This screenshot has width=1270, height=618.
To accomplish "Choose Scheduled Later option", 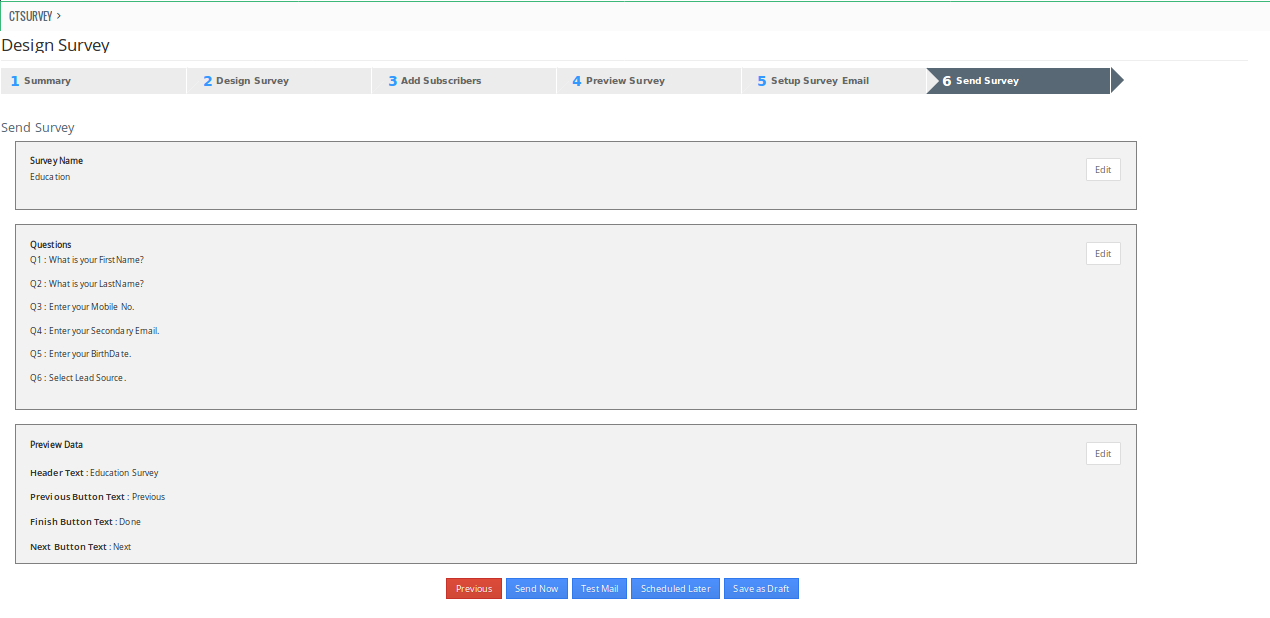I will tap(676, 589).
